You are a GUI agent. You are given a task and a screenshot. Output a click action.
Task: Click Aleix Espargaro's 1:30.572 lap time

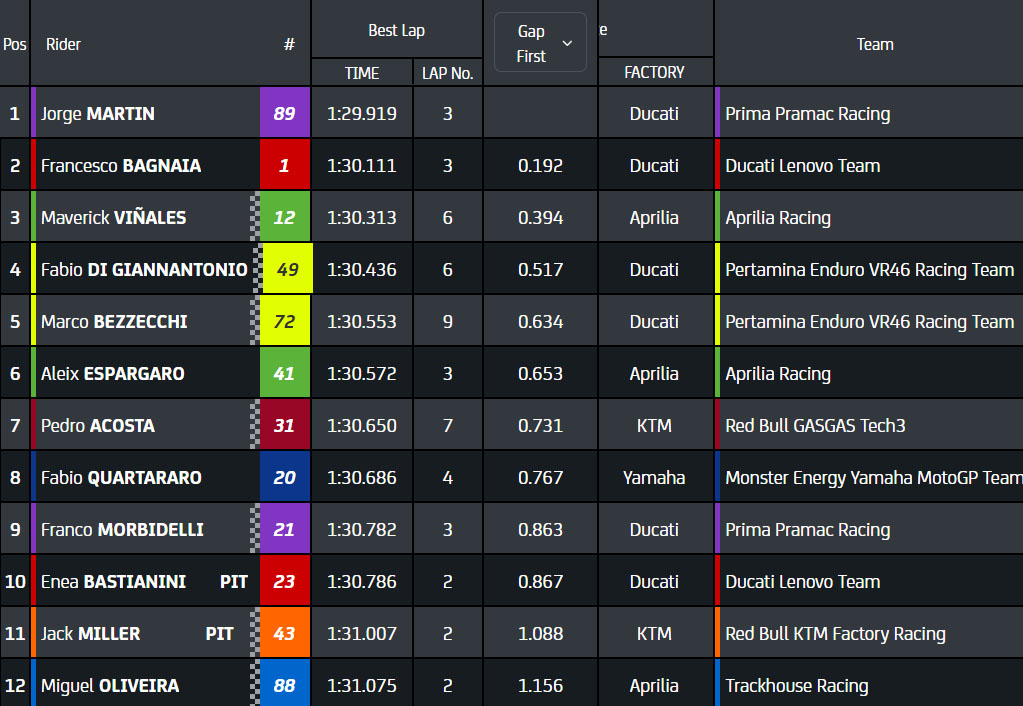coord(362,374)
